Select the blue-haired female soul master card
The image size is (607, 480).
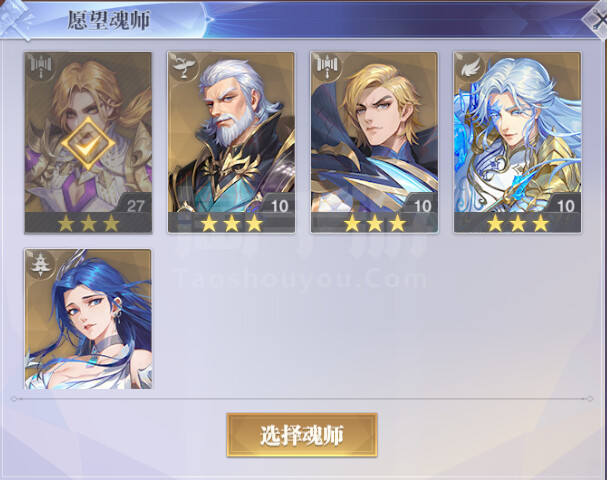(x=88, y=319)
